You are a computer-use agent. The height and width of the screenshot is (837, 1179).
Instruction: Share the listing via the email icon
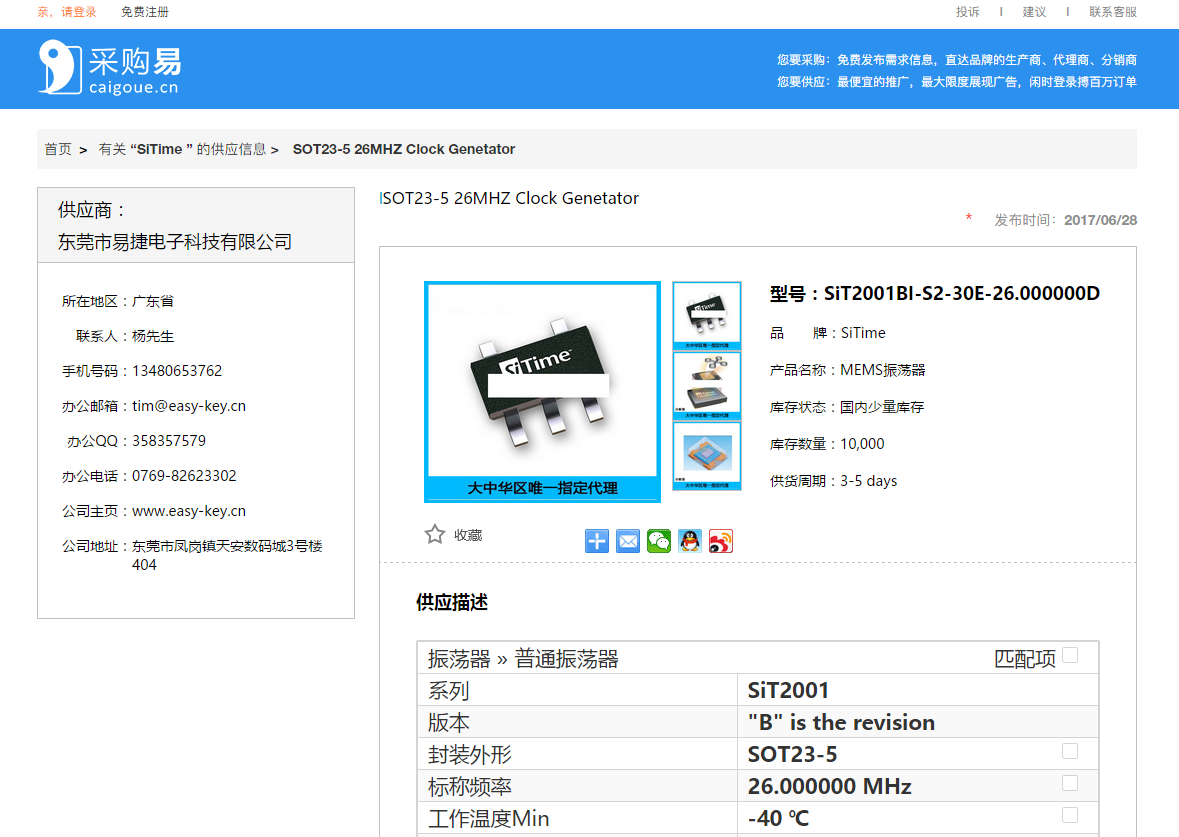click(628, 541)
